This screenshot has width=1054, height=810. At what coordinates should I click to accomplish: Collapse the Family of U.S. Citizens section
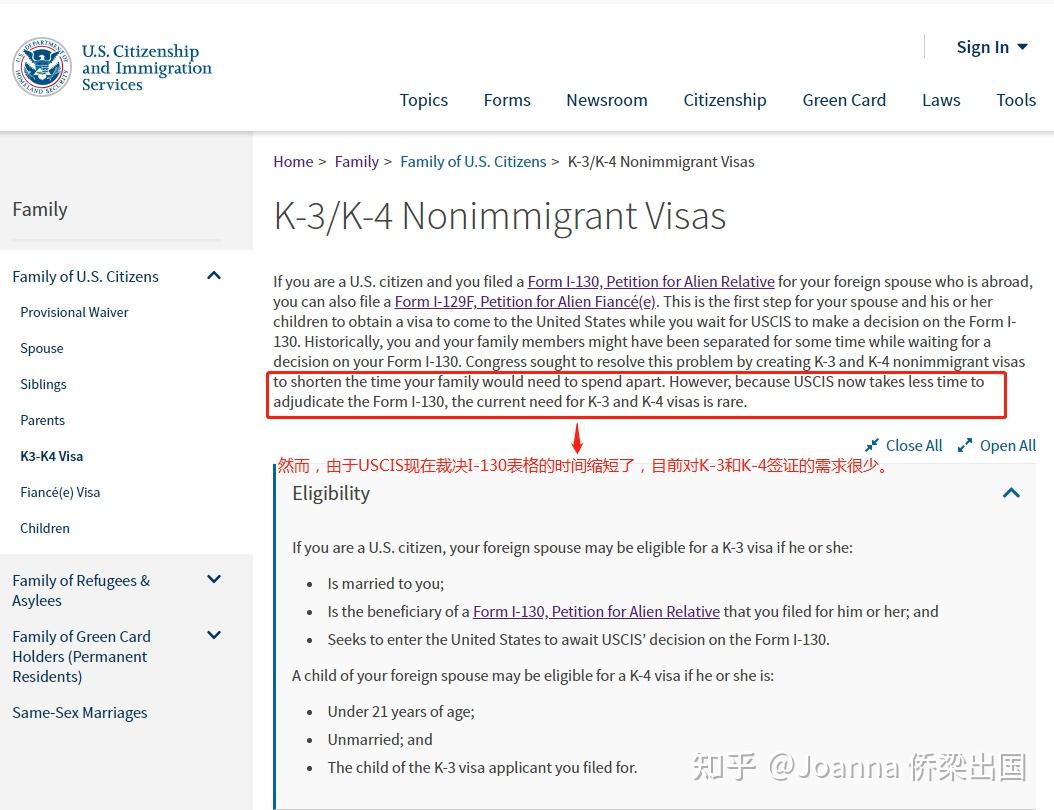click(x=213, y=275)
